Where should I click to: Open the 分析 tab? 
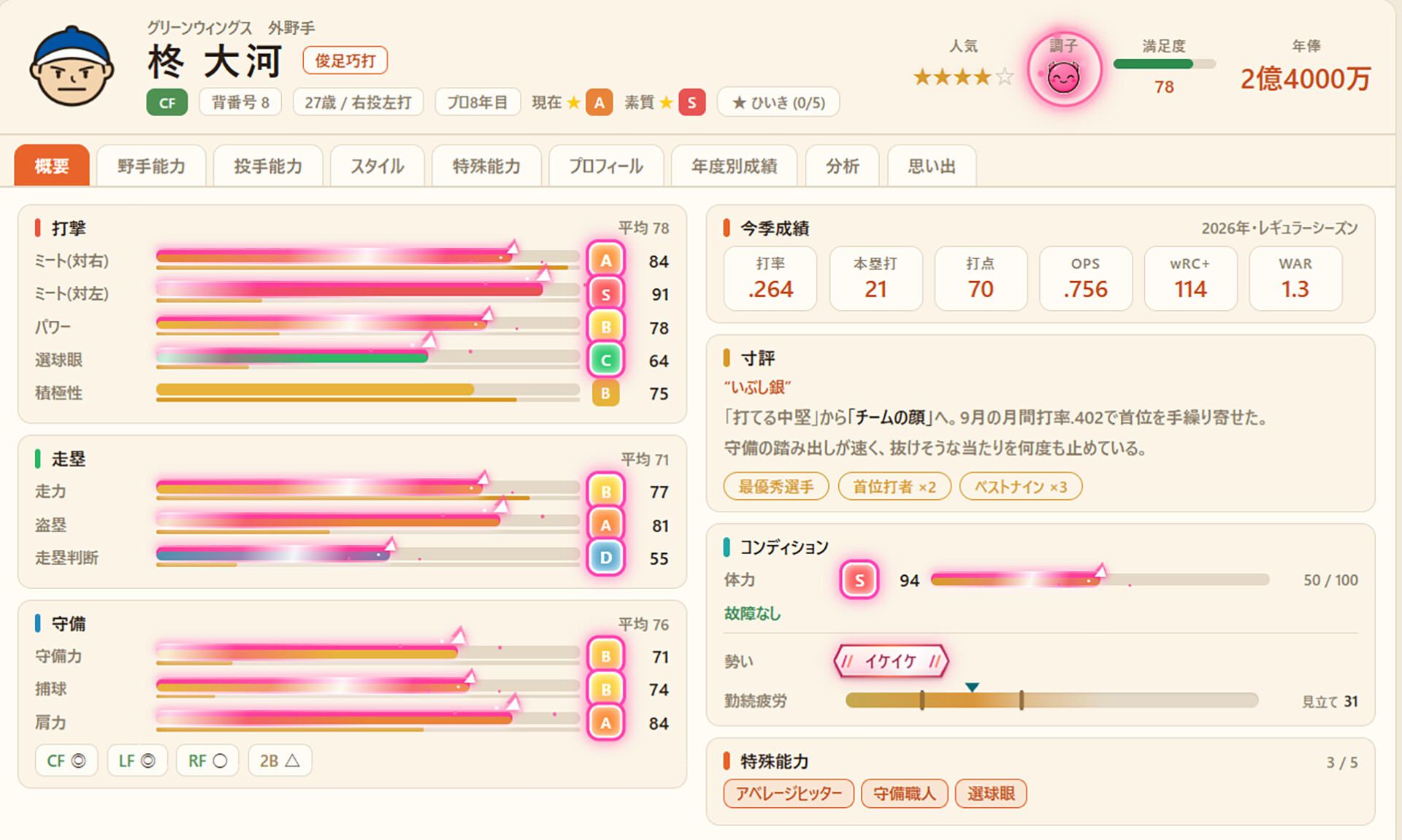[842, 166]
